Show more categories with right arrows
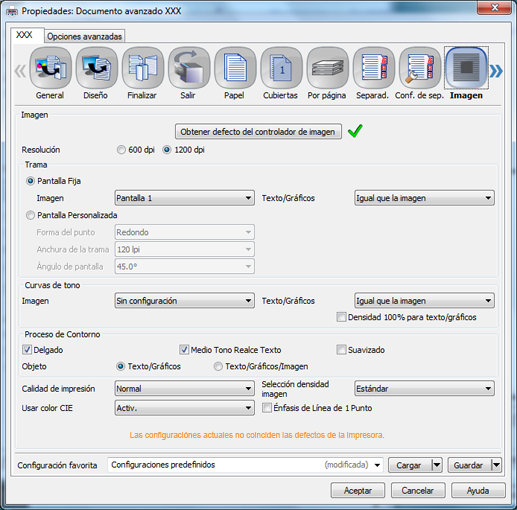This screenshot has height=510, width=517. (x=496, y=71)
